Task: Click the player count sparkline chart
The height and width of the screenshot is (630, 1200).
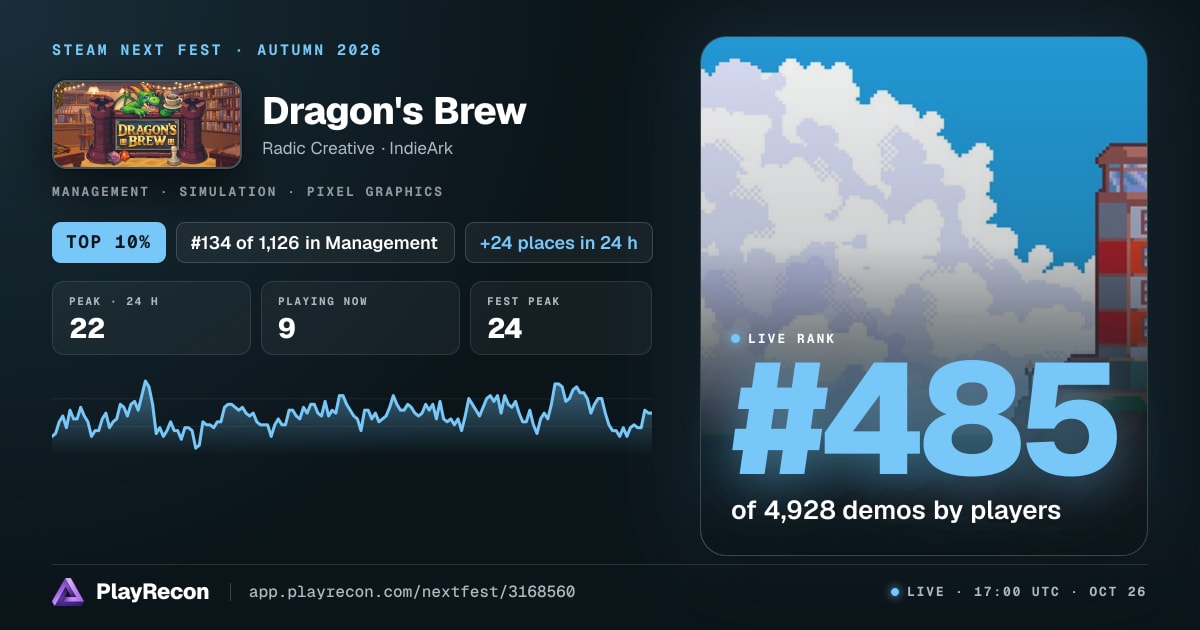Action: (352, 415)
